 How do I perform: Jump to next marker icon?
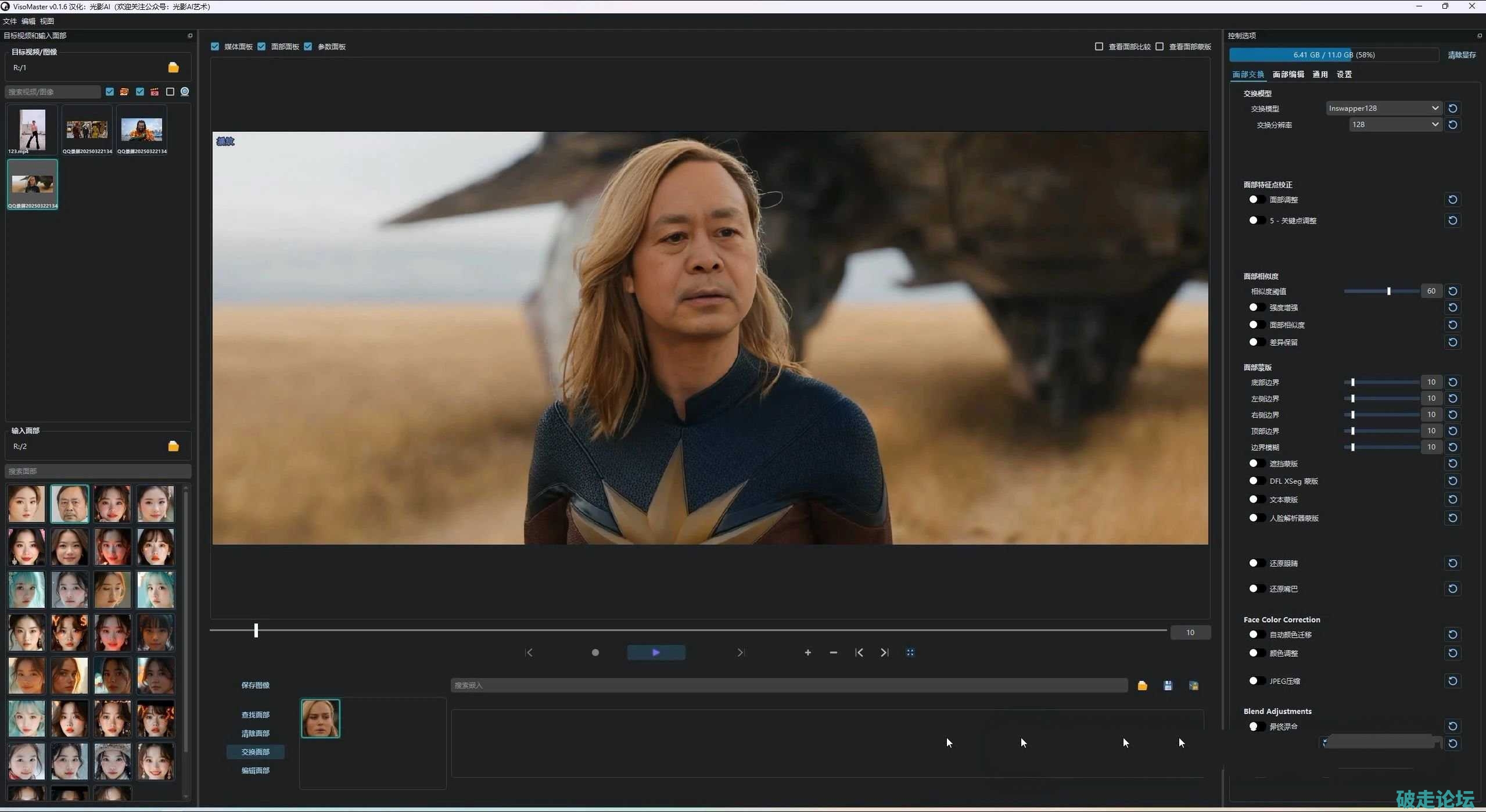(x=884, y=652)
